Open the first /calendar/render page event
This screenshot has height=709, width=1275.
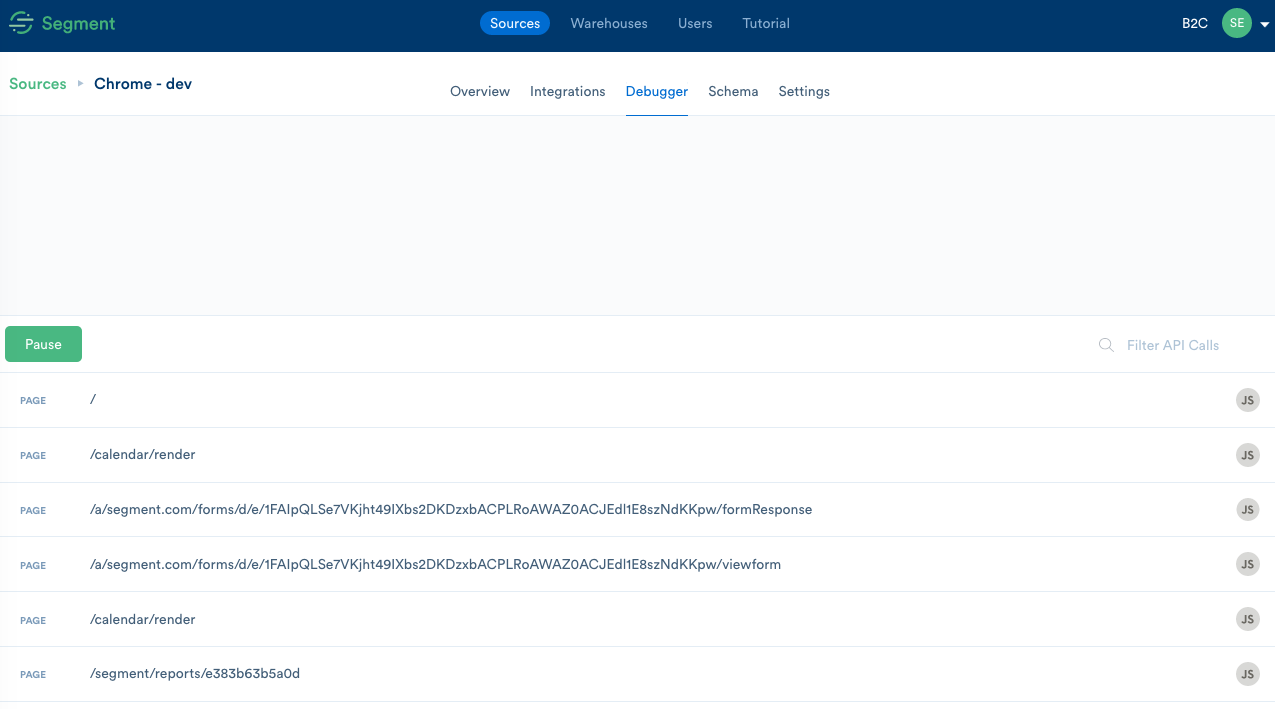click(x=143, y=455)
